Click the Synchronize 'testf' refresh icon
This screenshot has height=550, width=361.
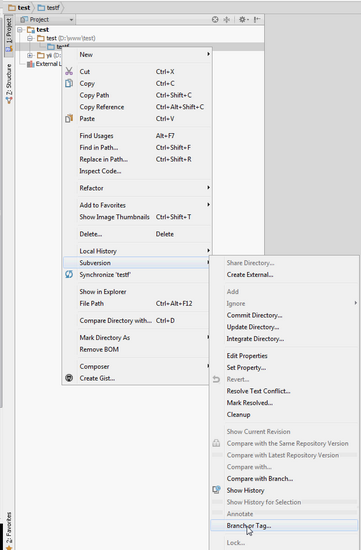[x=69, y=274]
